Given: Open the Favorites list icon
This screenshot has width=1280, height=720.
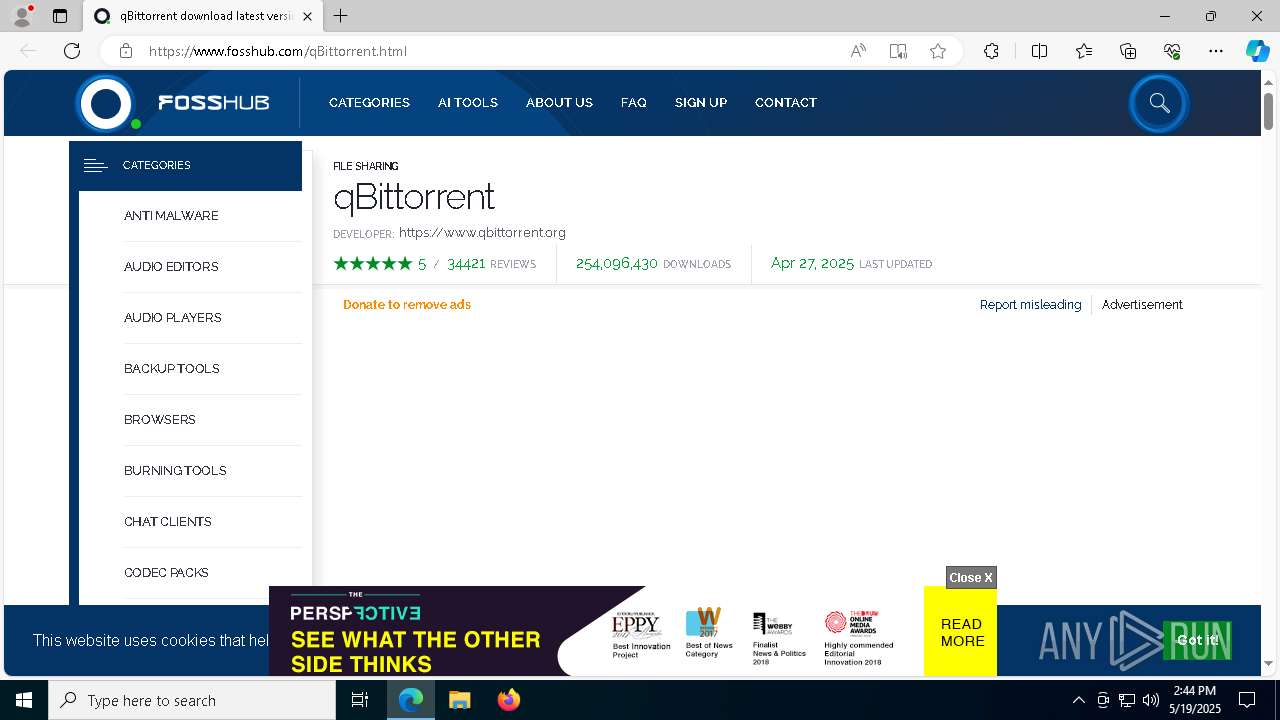Looking at the screenshot, I should click(1084, 51).
